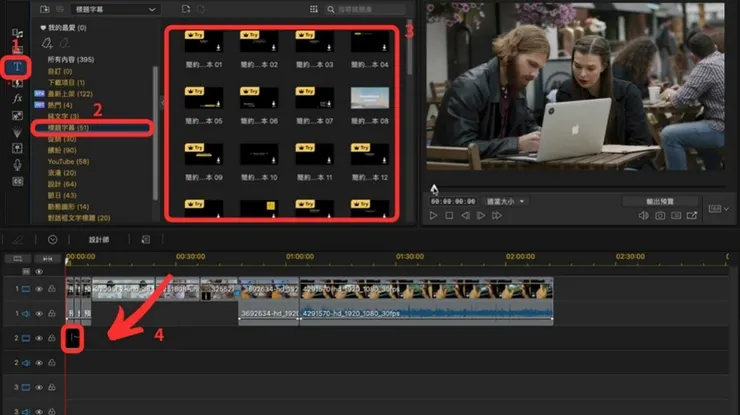
Task: Open the CC subtitle room
Action: click(x=17, y=181)
